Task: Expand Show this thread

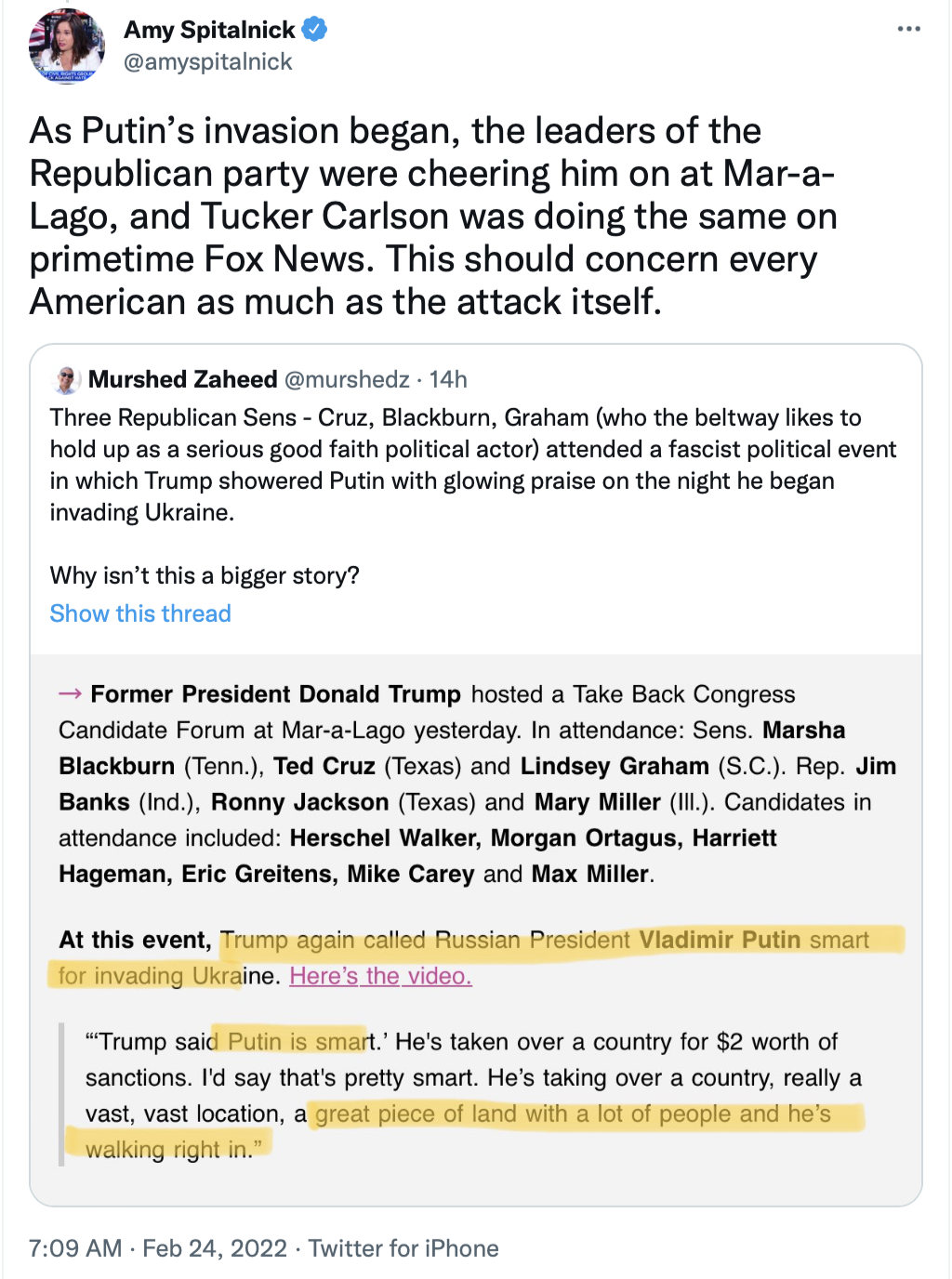Action: click(140, 613)
